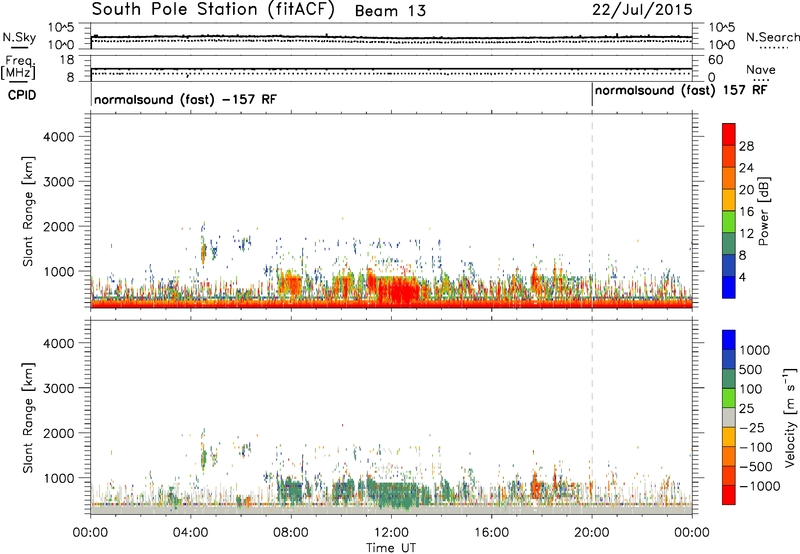Select the 'N.Search' legend label
This screenshot has width=800, height=554.
[x=773, y=37]
